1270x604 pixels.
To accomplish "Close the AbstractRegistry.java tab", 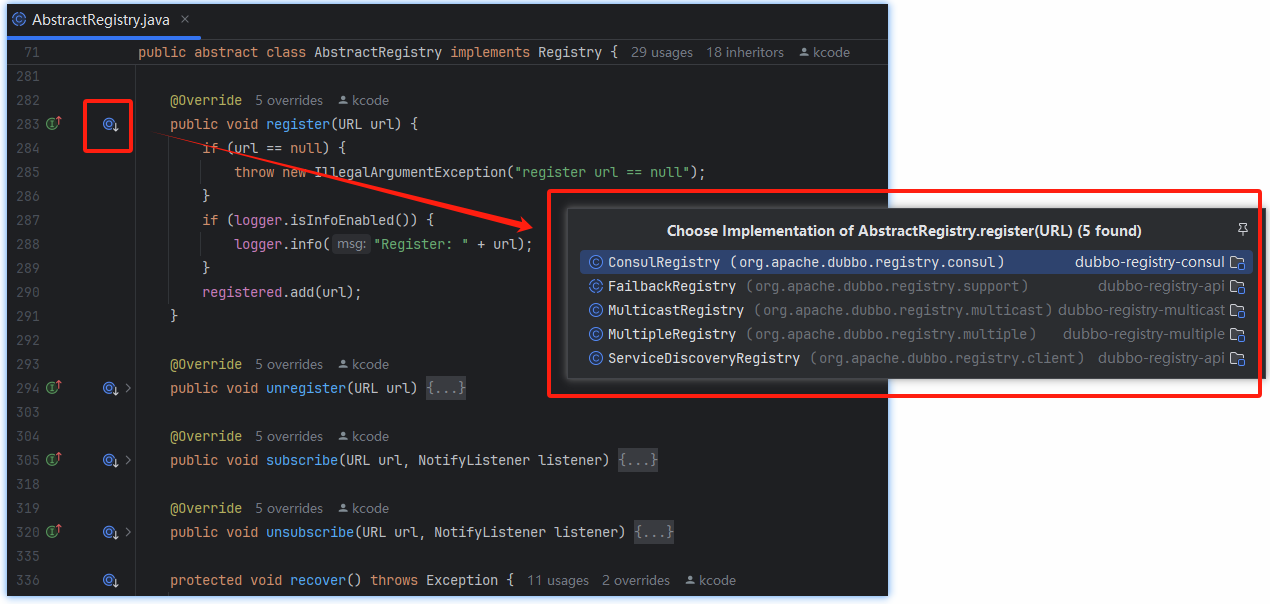I will pyautogui.click(x=185, y=20).
